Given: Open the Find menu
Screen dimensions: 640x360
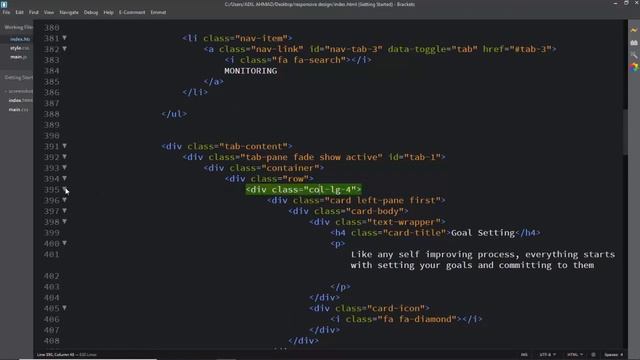Looking at the screenshot, I should click(x=34, y=12).
